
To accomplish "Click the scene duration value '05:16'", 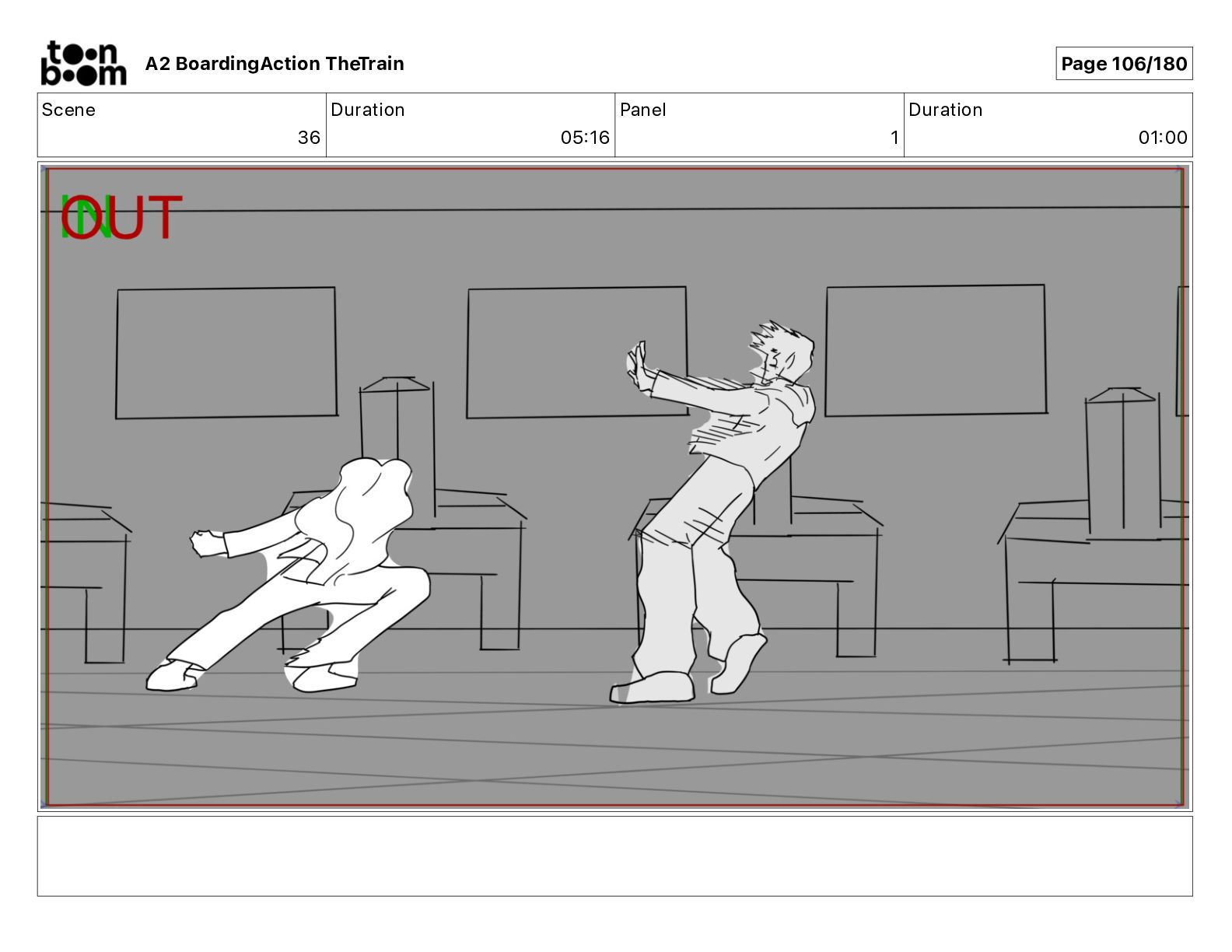I will [x=585, y=138].
